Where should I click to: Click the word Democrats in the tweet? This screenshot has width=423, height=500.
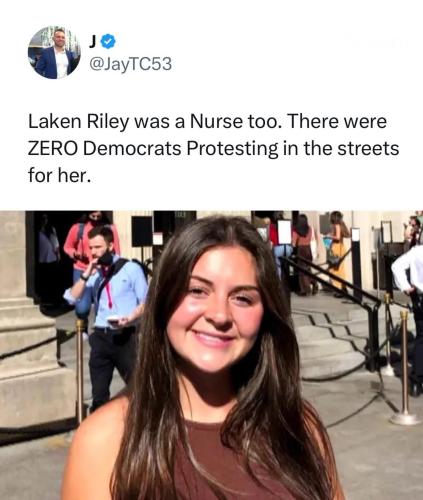[132, 148]
